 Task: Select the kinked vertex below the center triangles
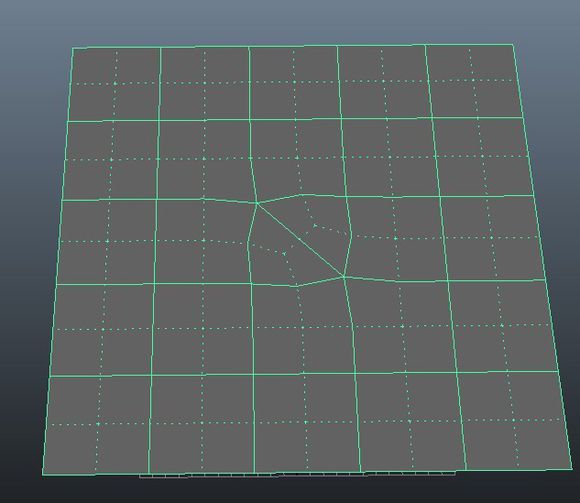297,286
